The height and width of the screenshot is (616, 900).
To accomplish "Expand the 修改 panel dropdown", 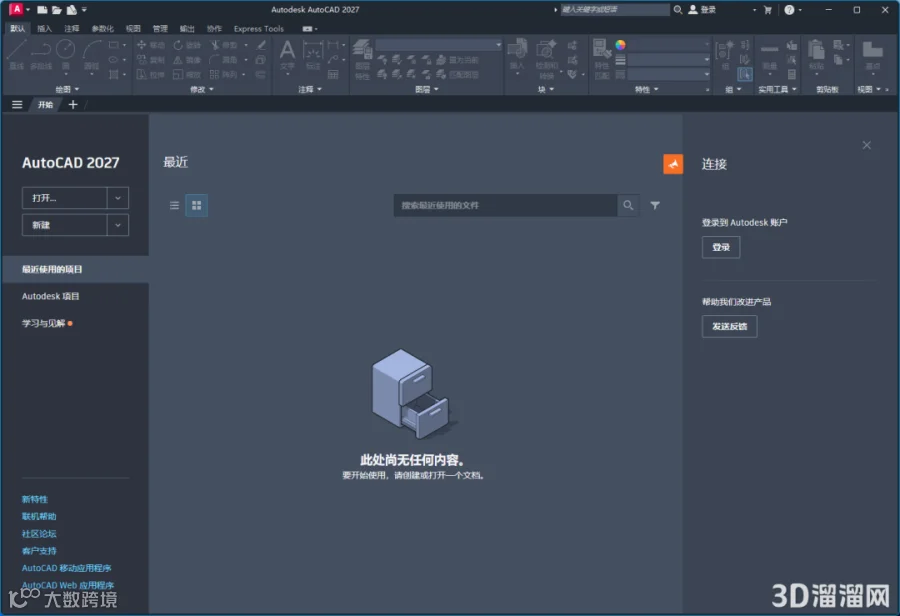I will [x=201, y=89].
